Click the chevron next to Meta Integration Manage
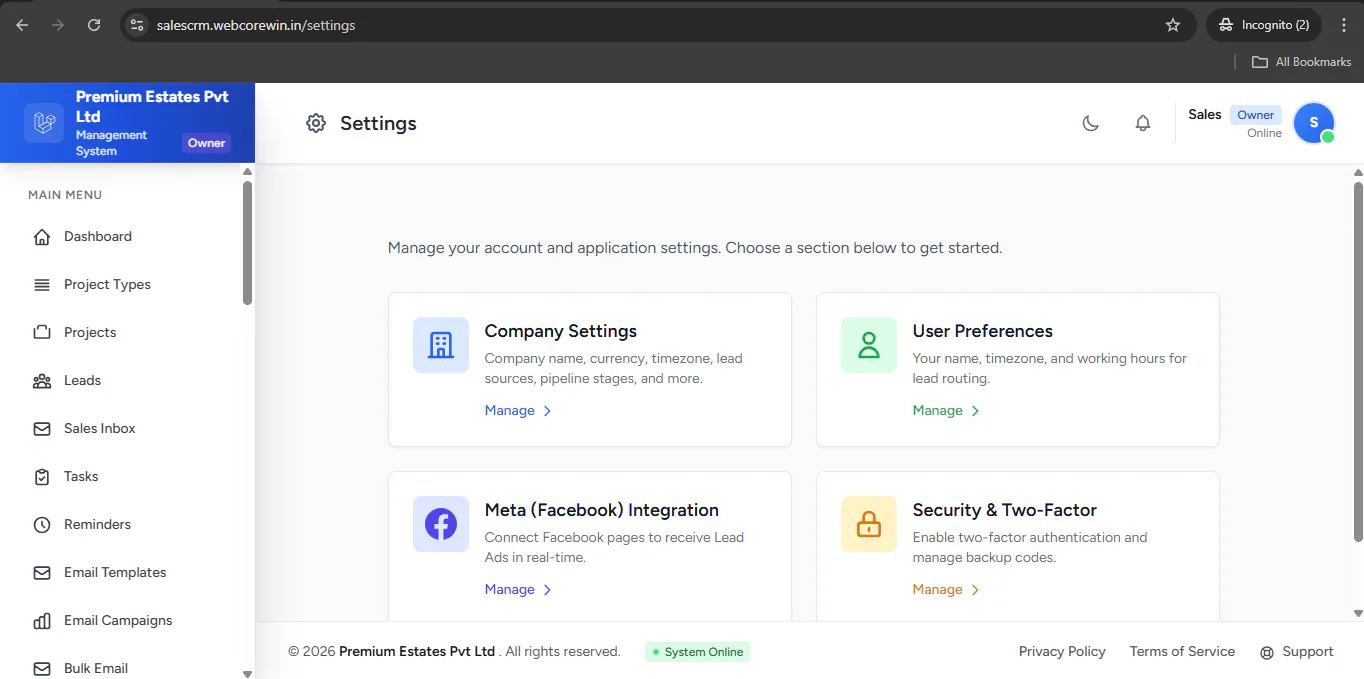 click(x=547, y=590)
